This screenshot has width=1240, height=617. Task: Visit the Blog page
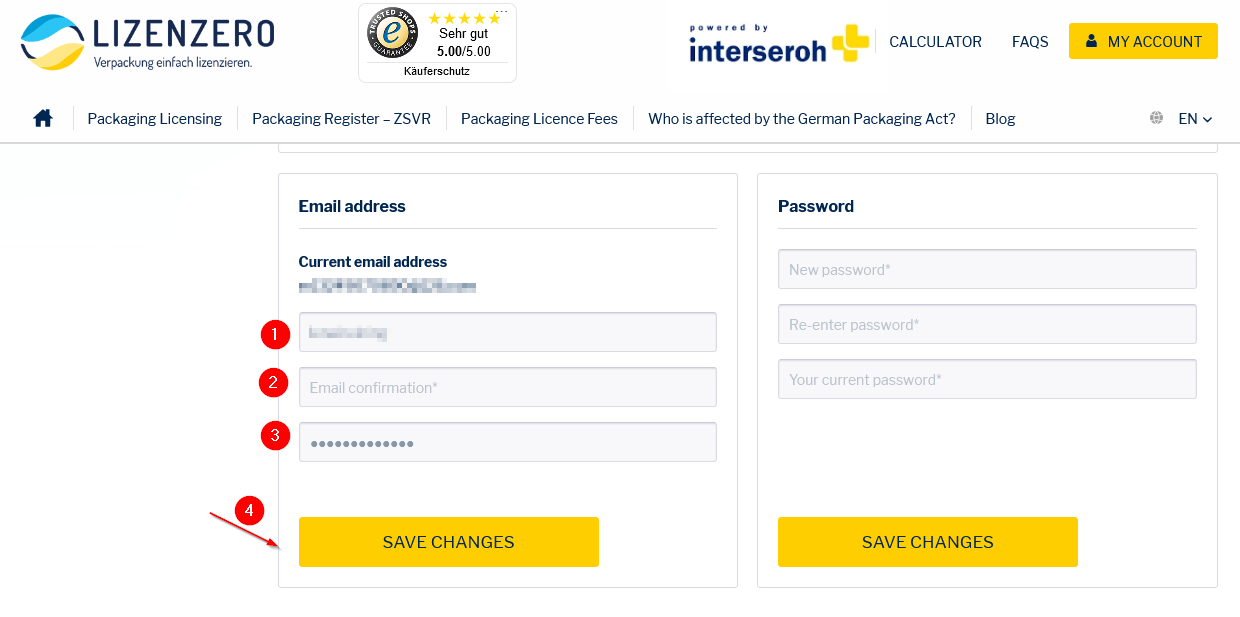1000,118
